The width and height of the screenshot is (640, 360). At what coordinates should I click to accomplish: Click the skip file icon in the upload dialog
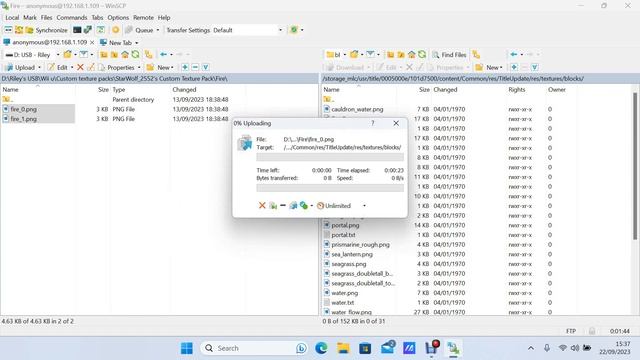[273, 205]
